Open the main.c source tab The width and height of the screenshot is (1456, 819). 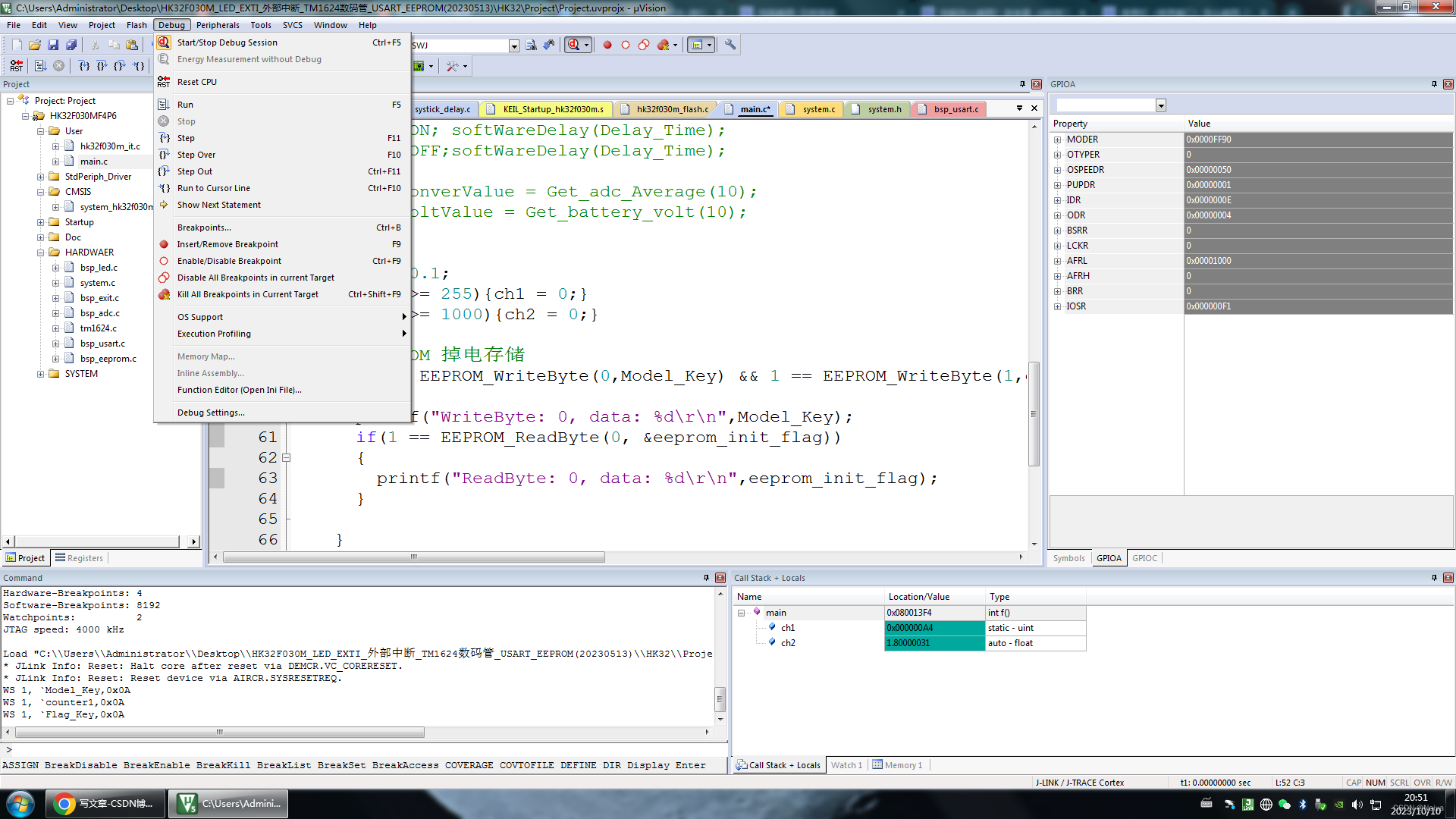(755, 108)
